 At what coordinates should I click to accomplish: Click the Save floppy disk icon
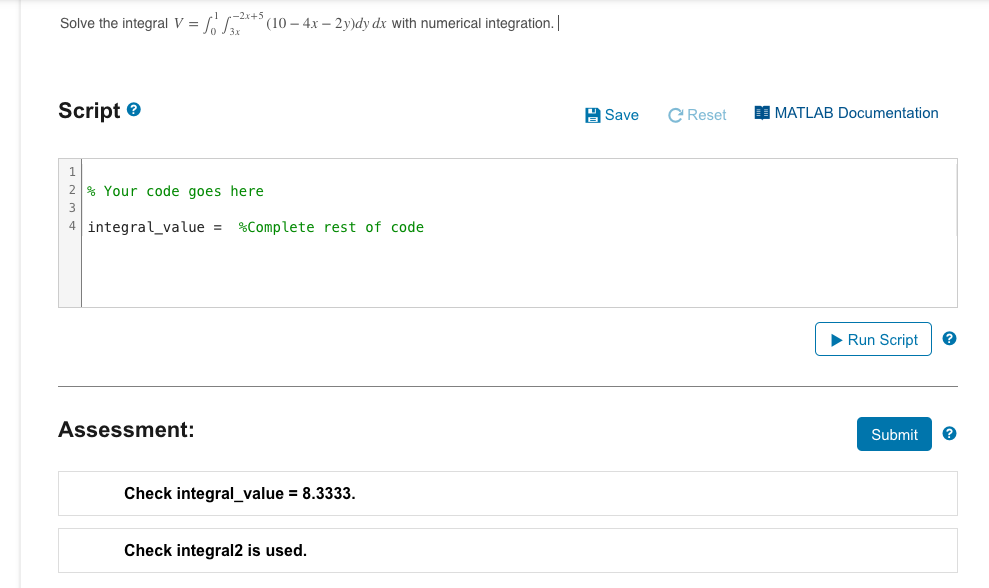[x=592, y=115]
